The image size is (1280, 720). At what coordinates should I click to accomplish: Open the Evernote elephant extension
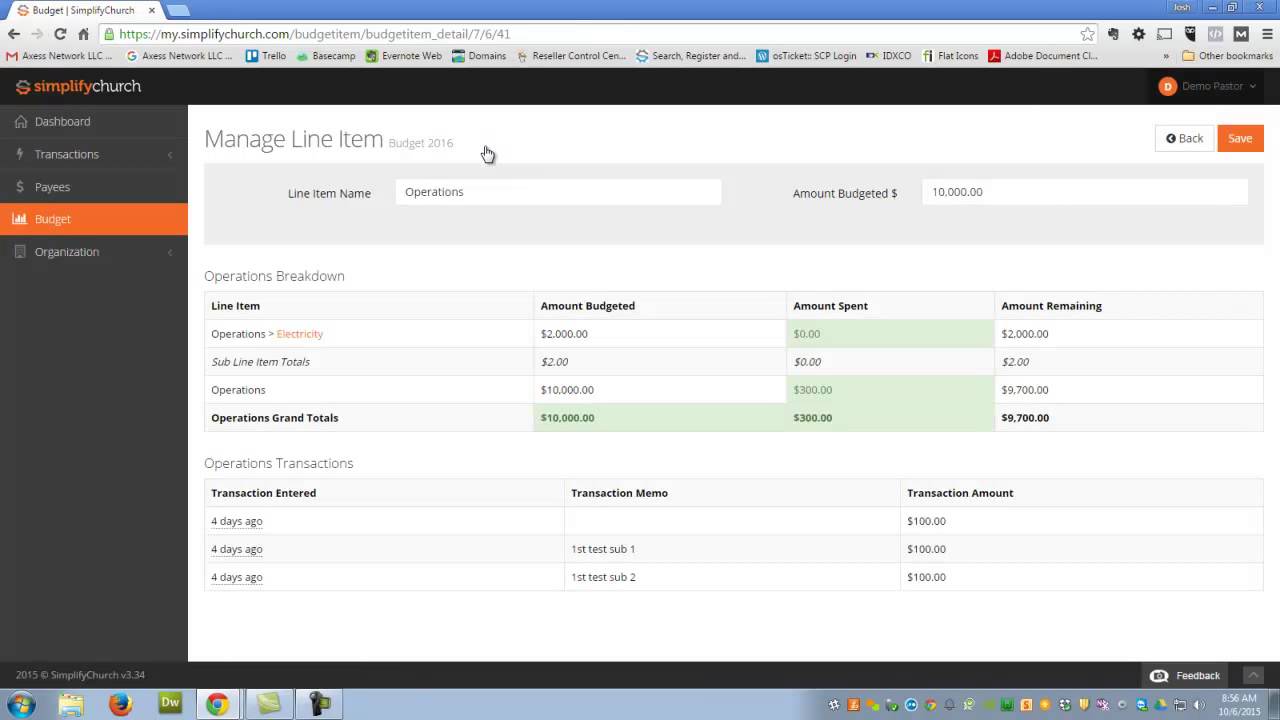point(1113,34)
